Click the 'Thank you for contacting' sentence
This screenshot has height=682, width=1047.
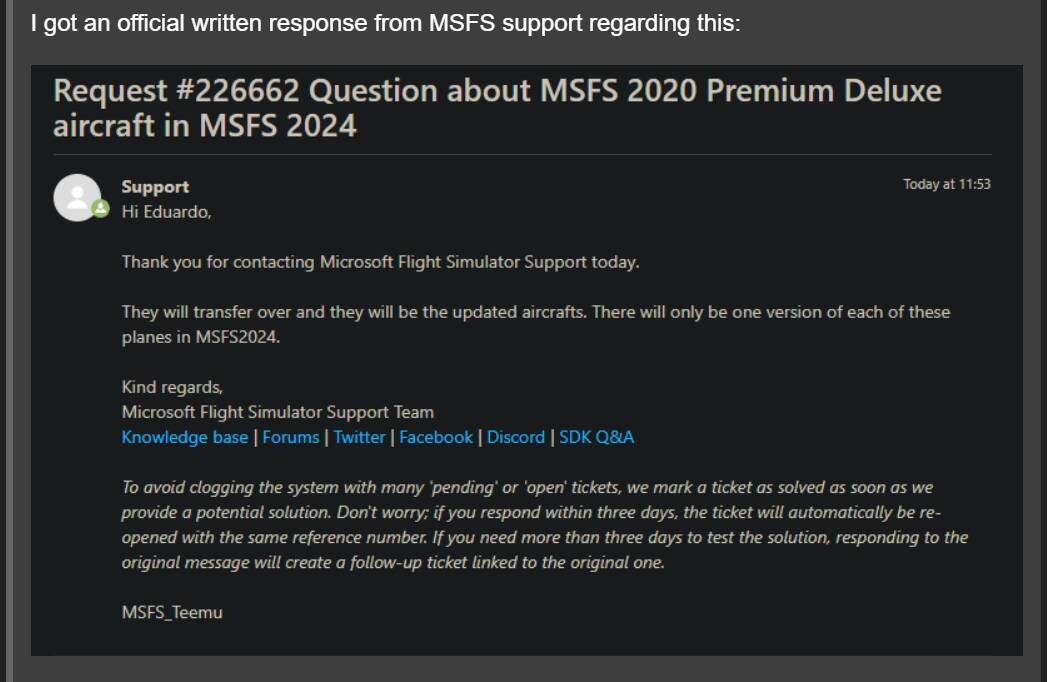(x=381, y=262)
